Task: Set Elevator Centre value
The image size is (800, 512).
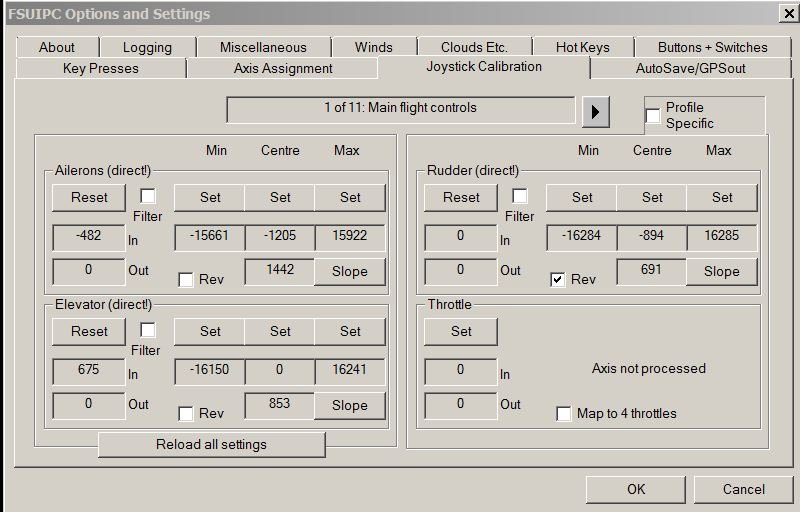Action: [280, 331]
